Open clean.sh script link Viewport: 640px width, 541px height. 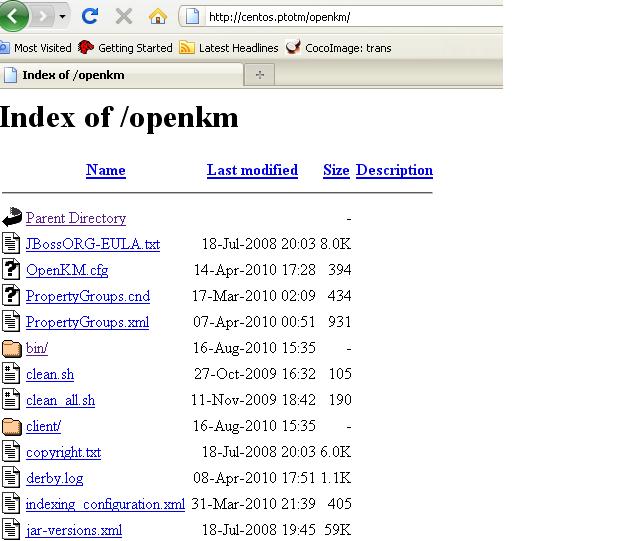tap(50, 374)
